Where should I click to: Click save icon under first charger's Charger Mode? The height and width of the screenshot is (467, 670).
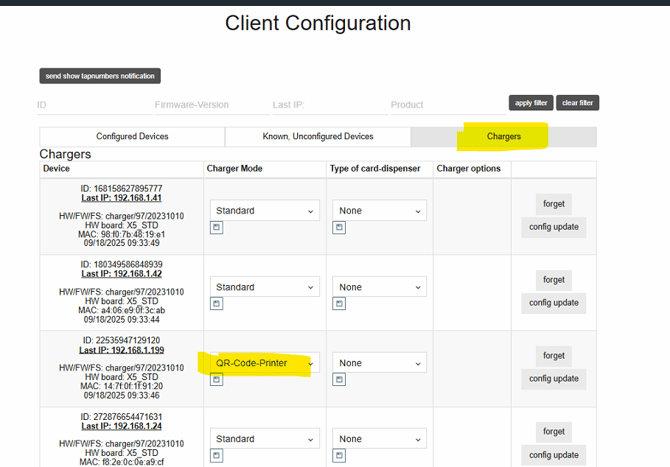216,228
